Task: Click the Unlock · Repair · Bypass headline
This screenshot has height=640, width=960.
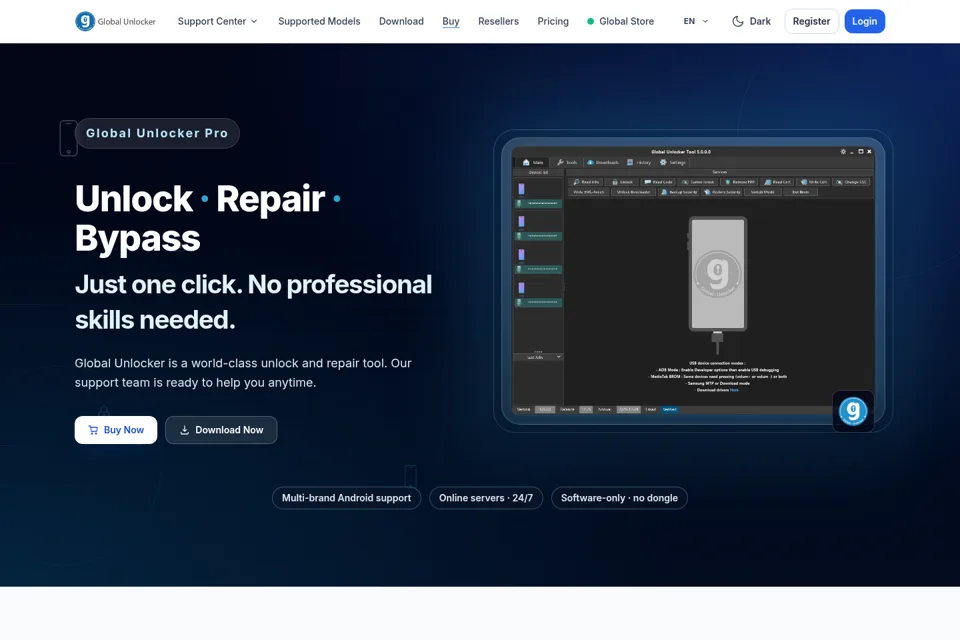Action: click(208, 218)
